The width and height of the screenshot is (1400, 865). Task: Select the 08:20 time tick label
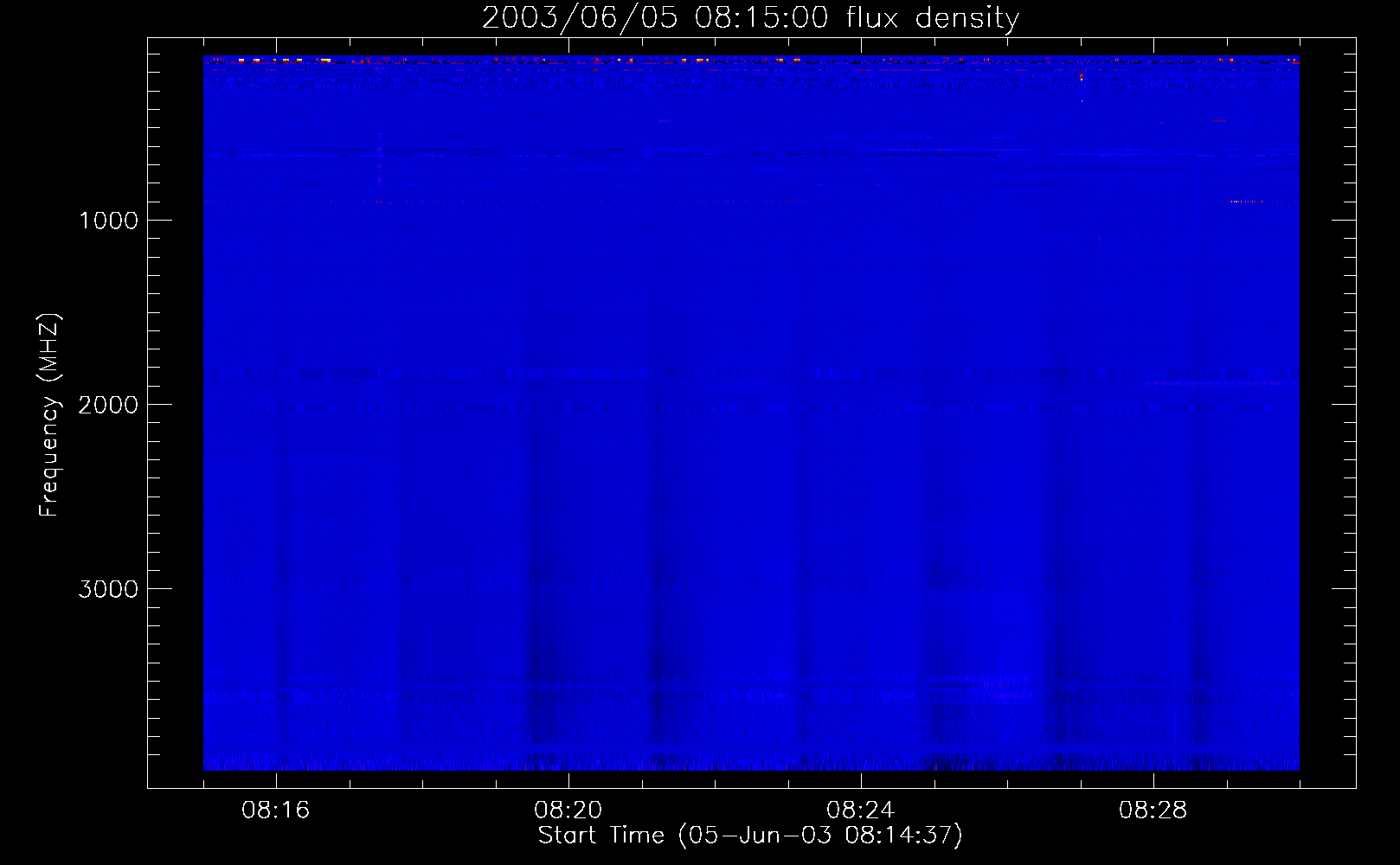point(568,811)
